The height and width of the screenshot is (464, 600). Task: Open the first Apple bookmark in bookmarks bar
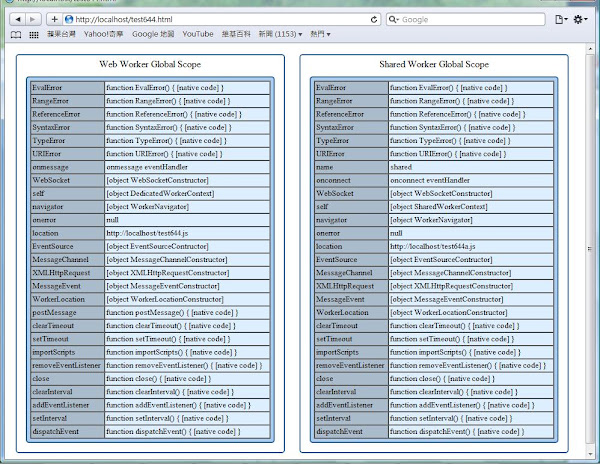point(61,34)
